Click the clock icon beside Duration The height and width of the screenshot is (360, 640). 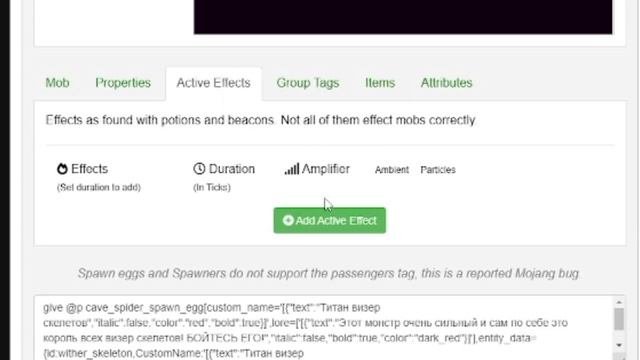pyautogui.click(x=199, y=169)
